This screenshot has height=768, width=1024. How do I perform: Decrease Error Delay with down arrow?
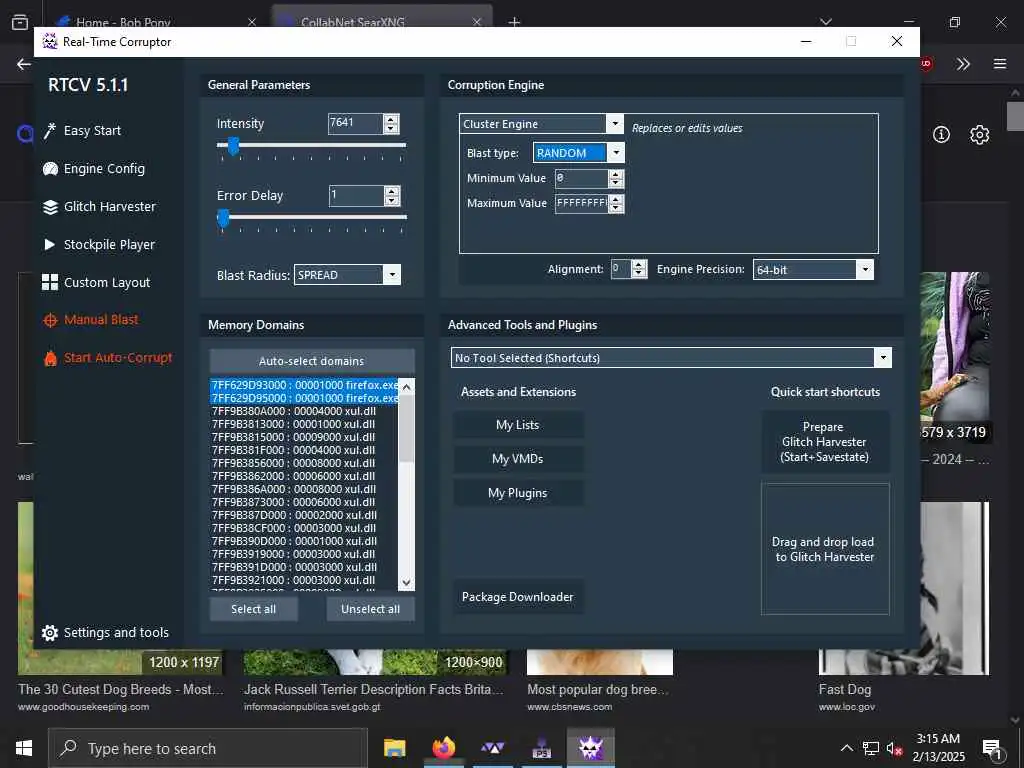391,200
